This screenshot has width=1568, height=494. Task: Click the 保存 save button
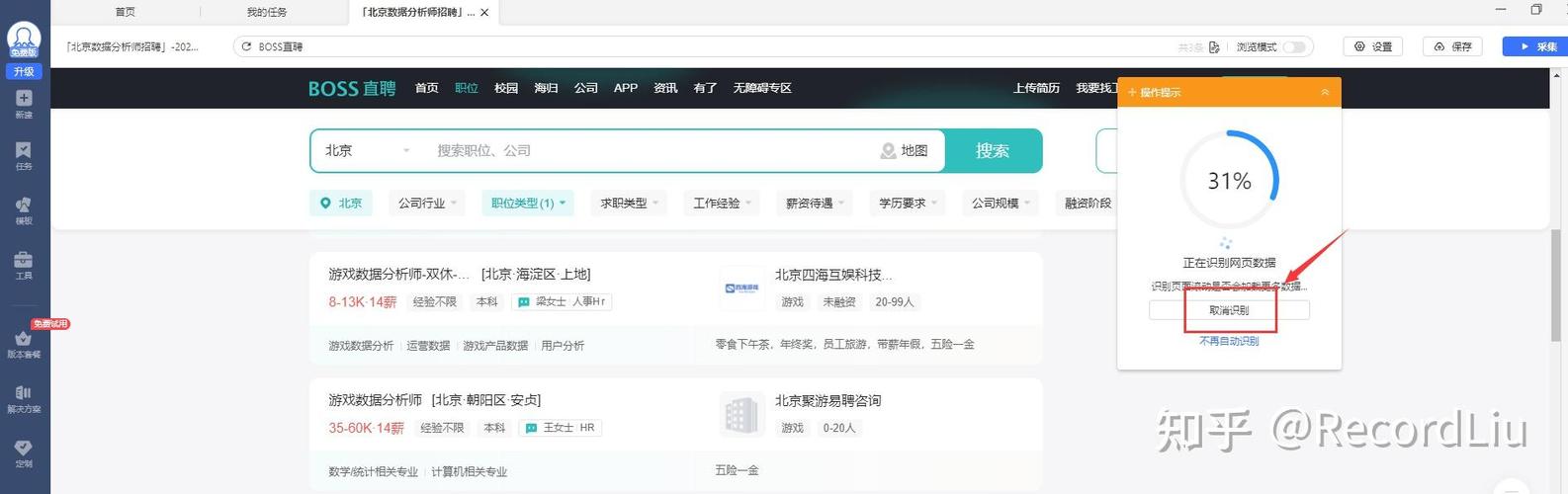click(x=1453, y=46)
